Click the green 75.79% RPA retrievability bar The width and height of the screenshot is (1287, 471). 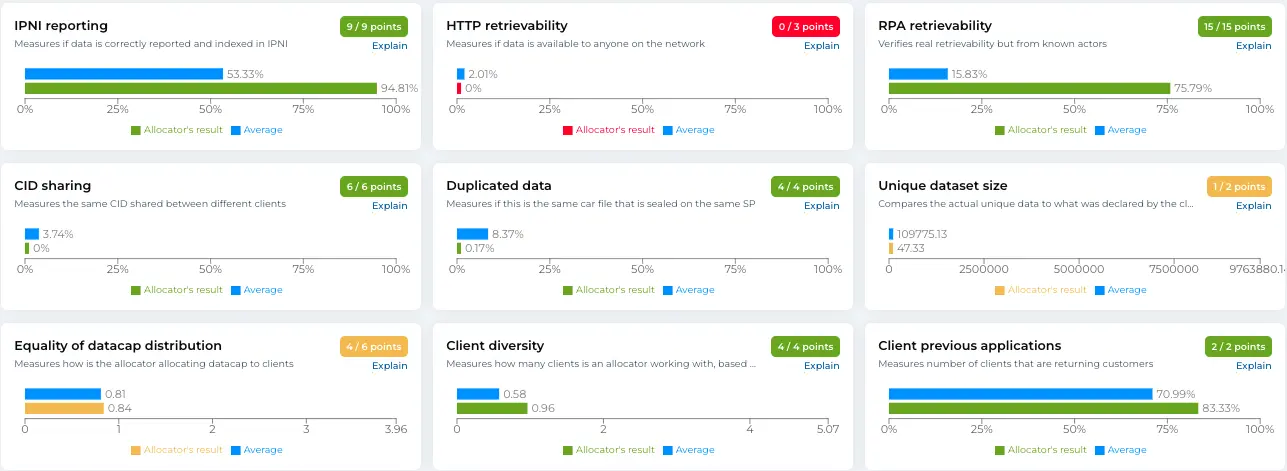point(1029,88)
